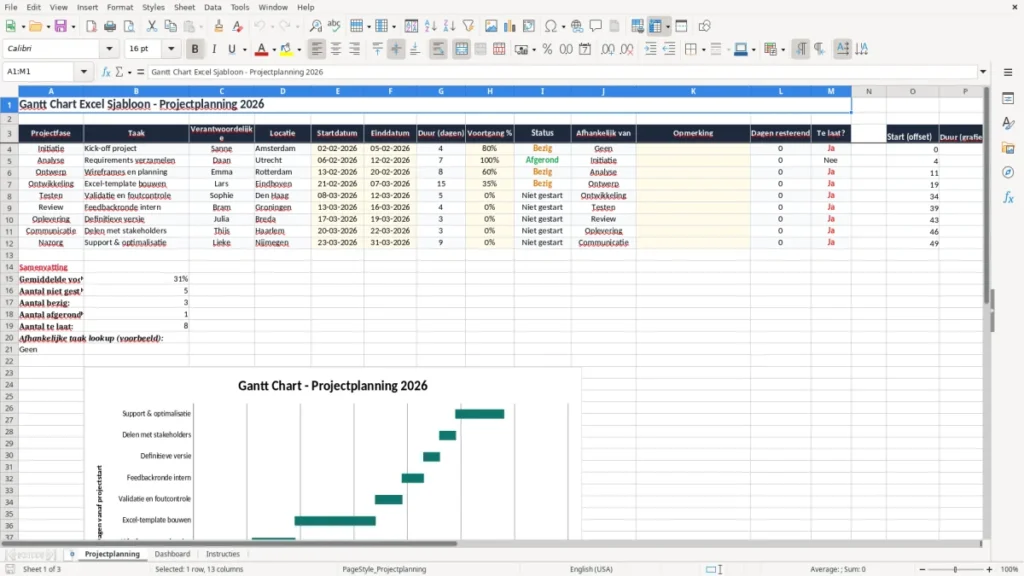Select row 14 header
Viewport: 1024px width, 576px height.
[x=9, y=267]
